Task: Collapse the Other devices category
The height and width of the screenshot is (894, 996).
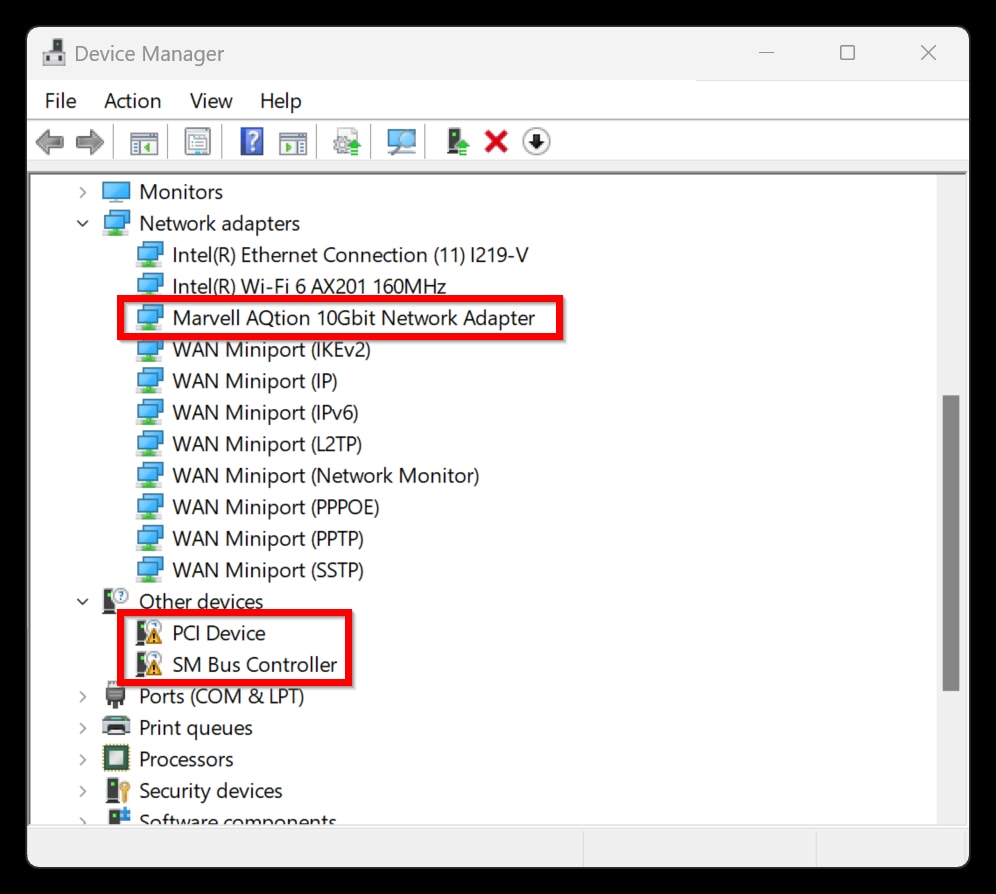Action: point(83,602)
